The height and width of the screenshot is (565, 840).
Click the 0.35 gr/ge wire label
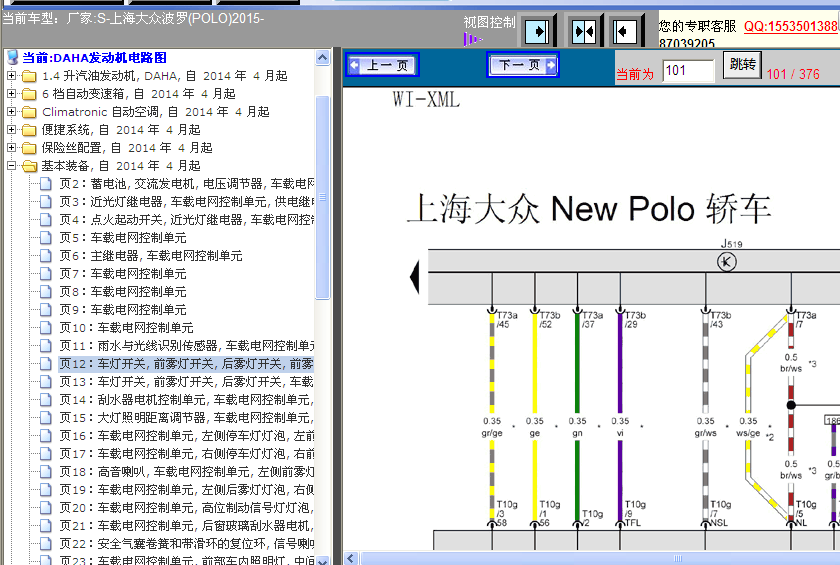[492, 427]
